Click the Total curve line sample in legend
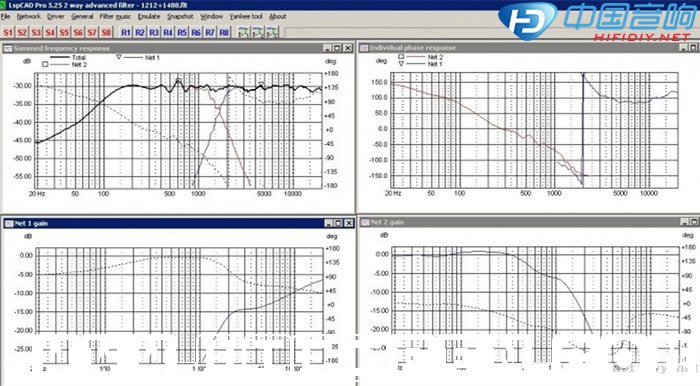Viewport: 700px width, 386px height. [x=59, y=57]
